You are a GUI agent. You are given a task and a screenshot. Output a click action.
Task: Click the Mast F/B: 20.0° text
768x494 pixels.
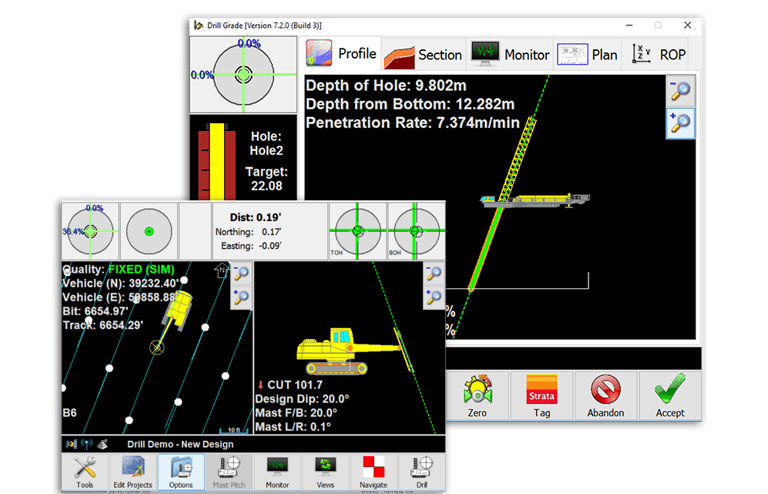[296, 413]
